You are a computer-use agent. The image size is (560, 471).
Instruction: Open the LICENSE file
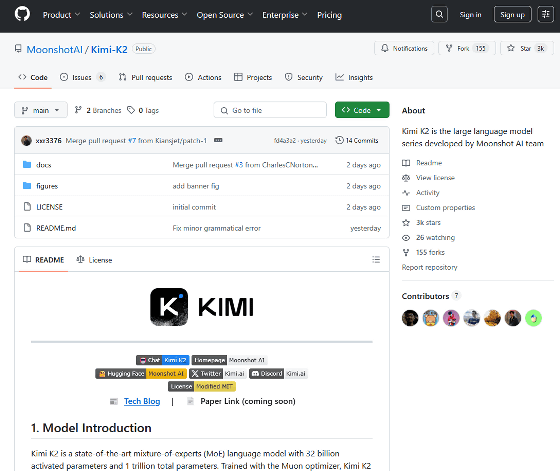(x=49, y=207)
